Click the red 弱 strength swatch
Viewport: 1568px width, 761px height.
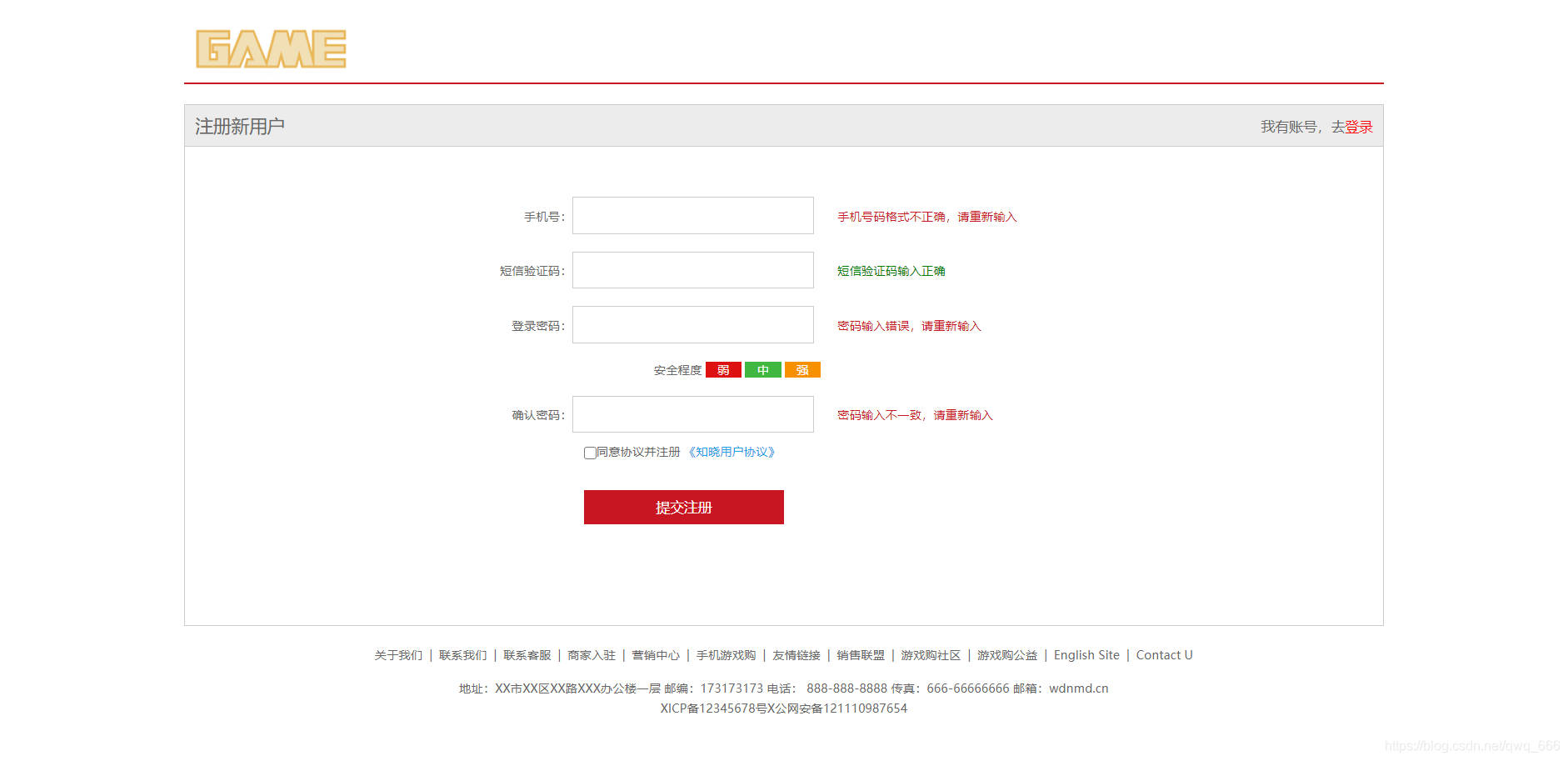coord(723,370)
